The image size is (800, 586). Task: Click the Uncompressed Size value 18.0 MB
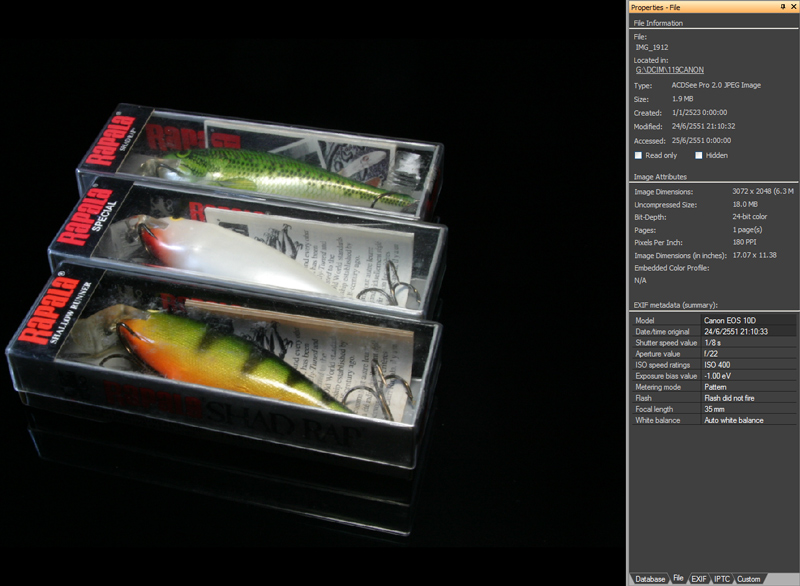(x=745, y=204)
